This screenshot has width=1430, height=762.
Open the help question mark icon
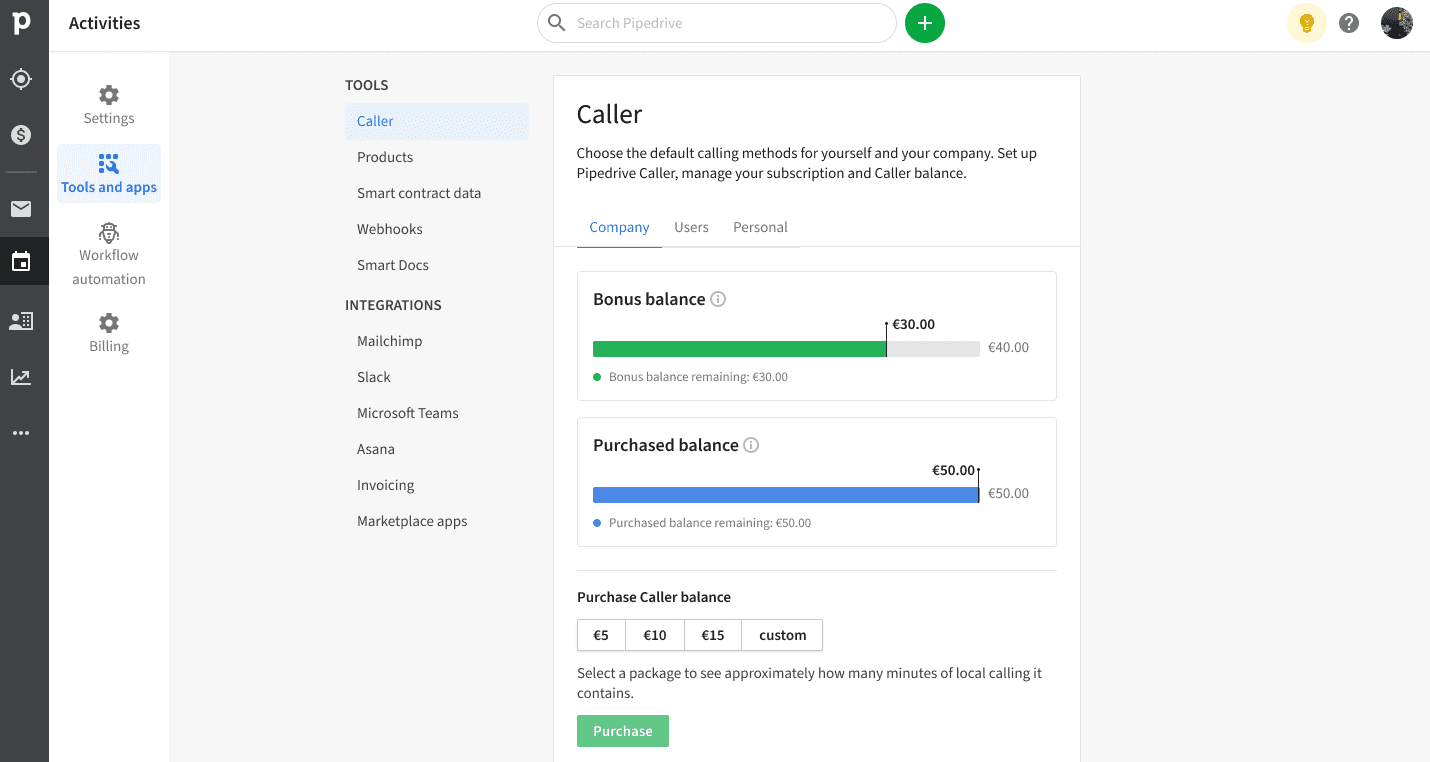[1349, 23]
